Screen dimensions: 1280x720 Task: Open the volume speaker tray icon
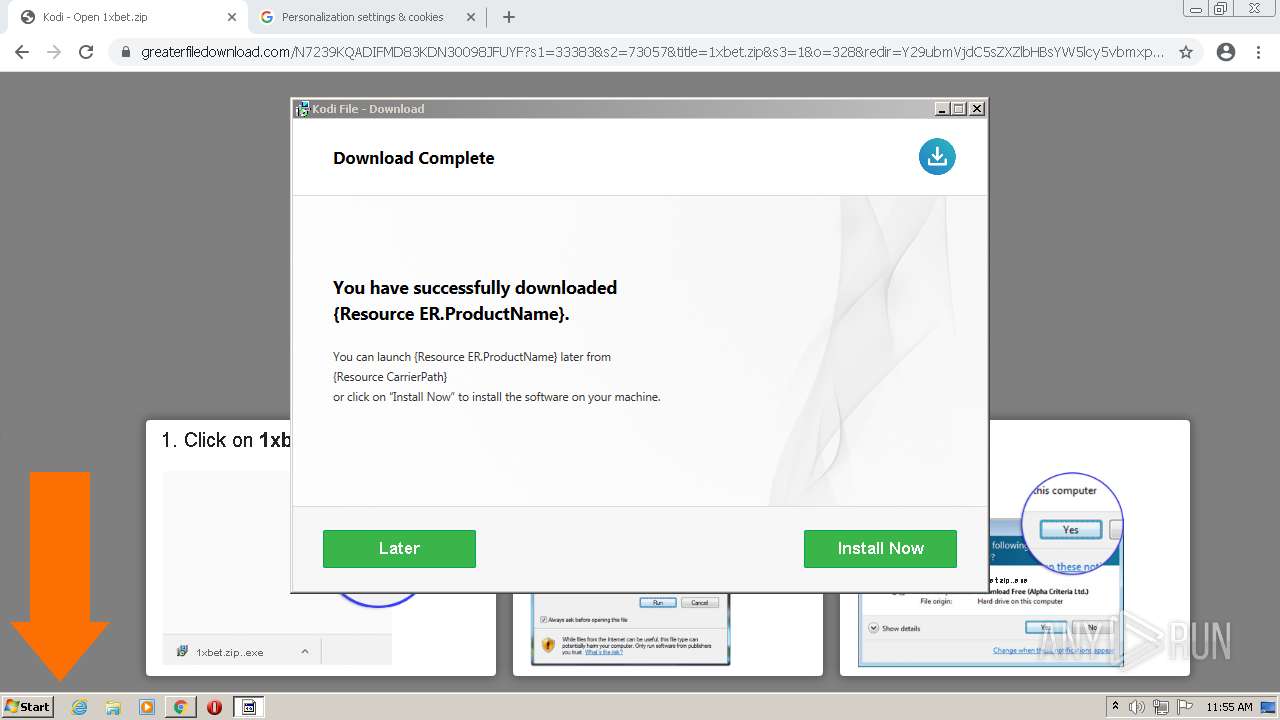click(x=1137, y=707)
